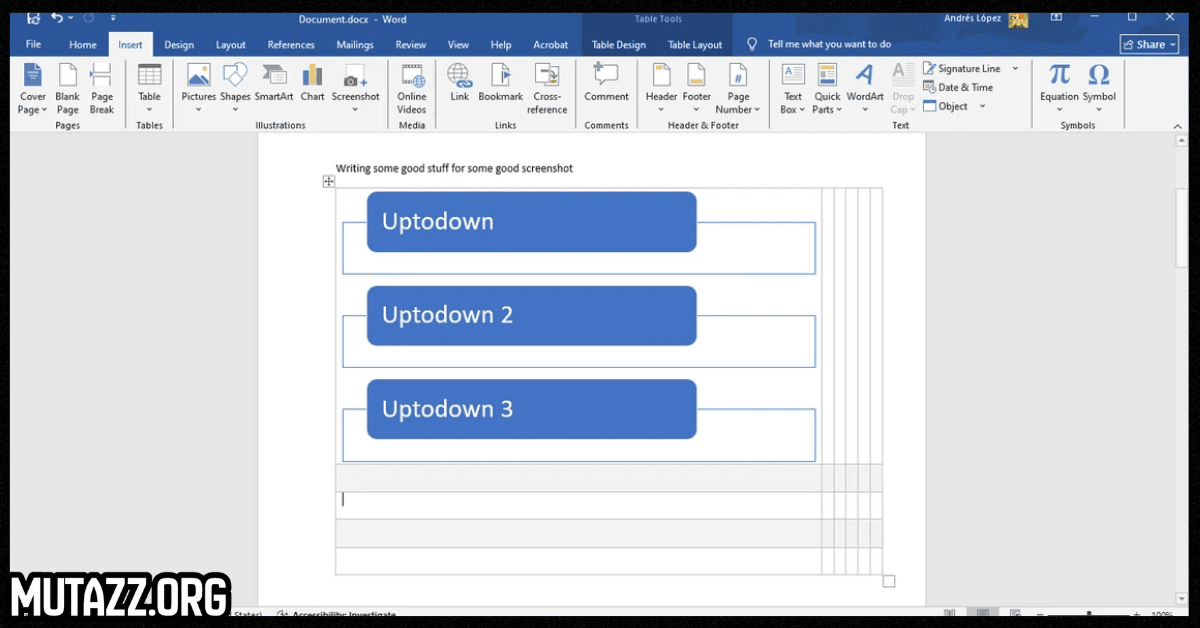This screenshot has height=628, width=1200.
Task: Insert a Page Break
Action: (x=102, y=87)
